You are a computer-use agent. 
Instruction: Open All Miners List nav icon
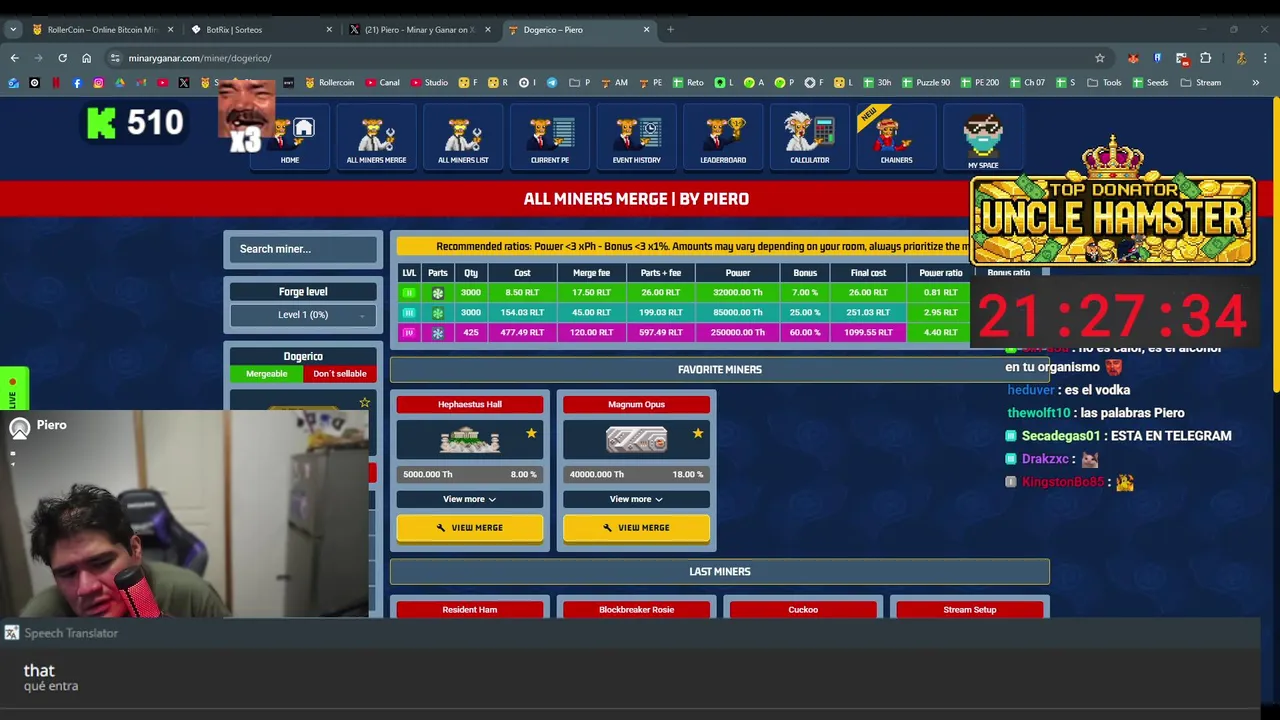[463, 139]
